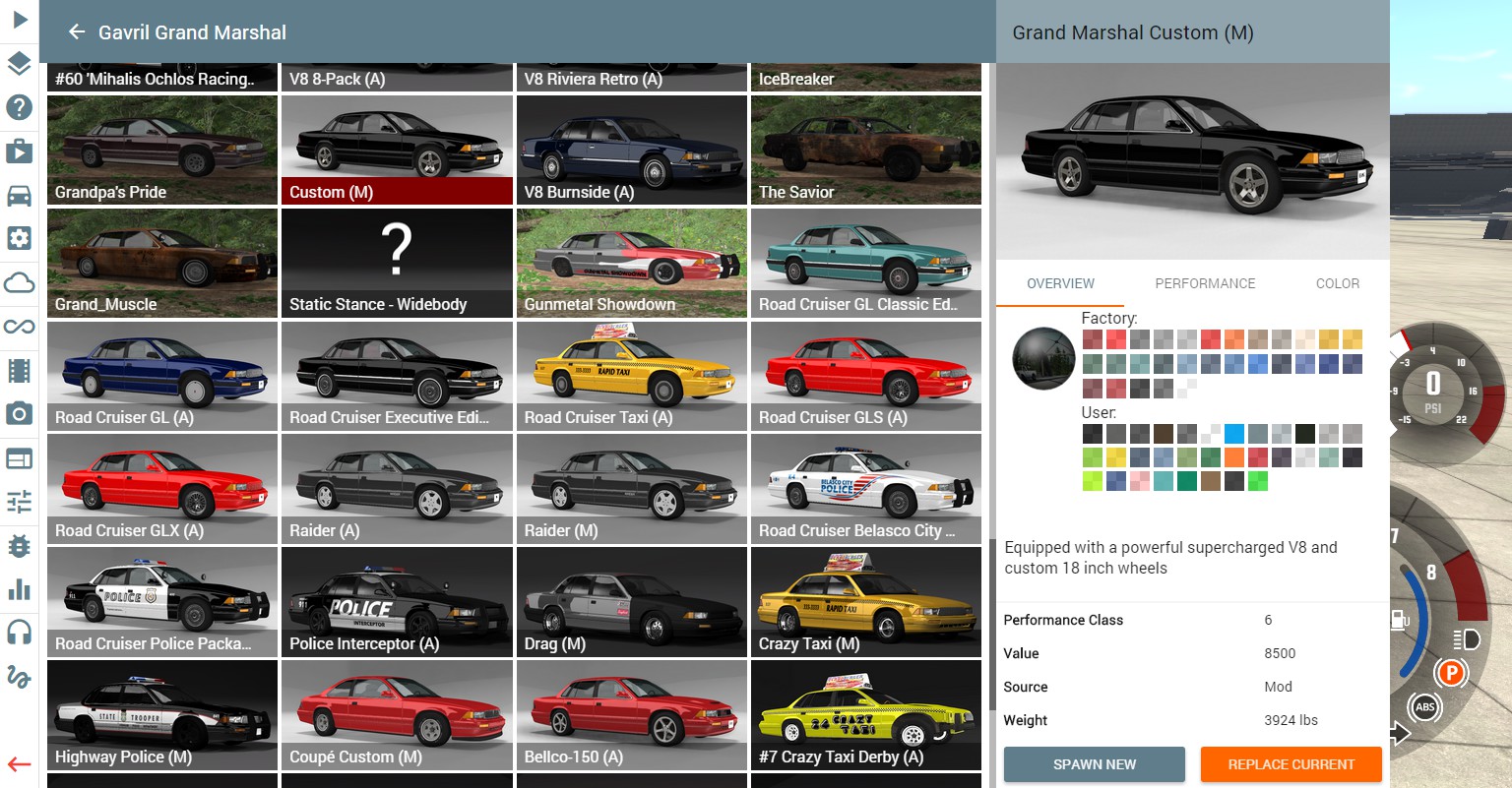Pick the dark brown User color swatch

(1164, 434)
